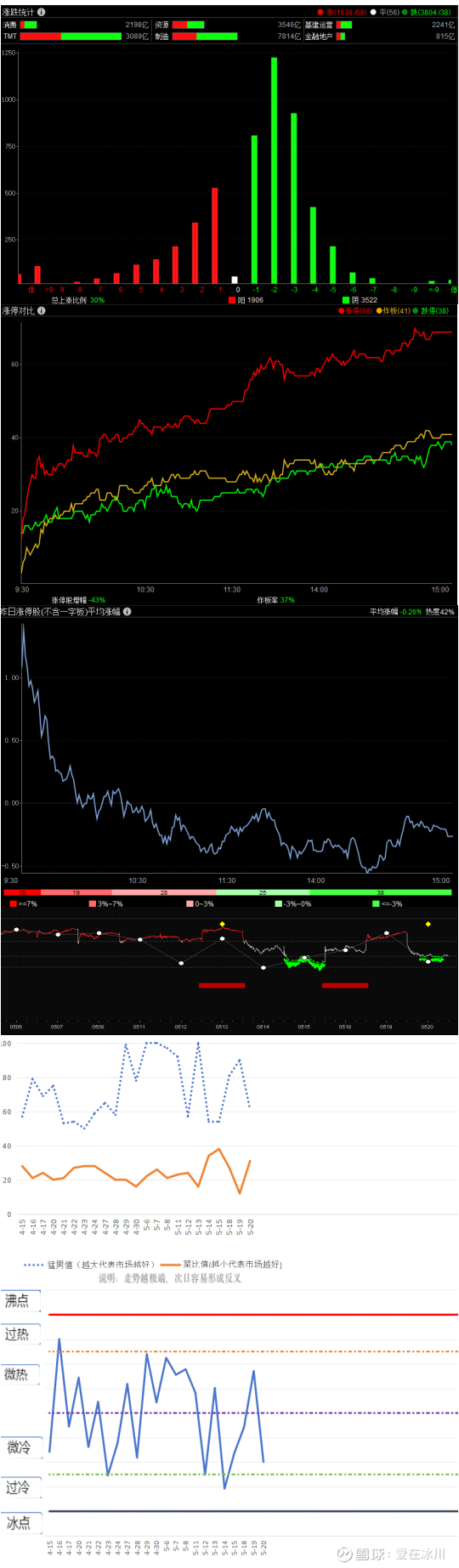Toggle the green 跌(3804/38) legend indicator
The height and width of the screenshot is (1568, 459).
405,13
